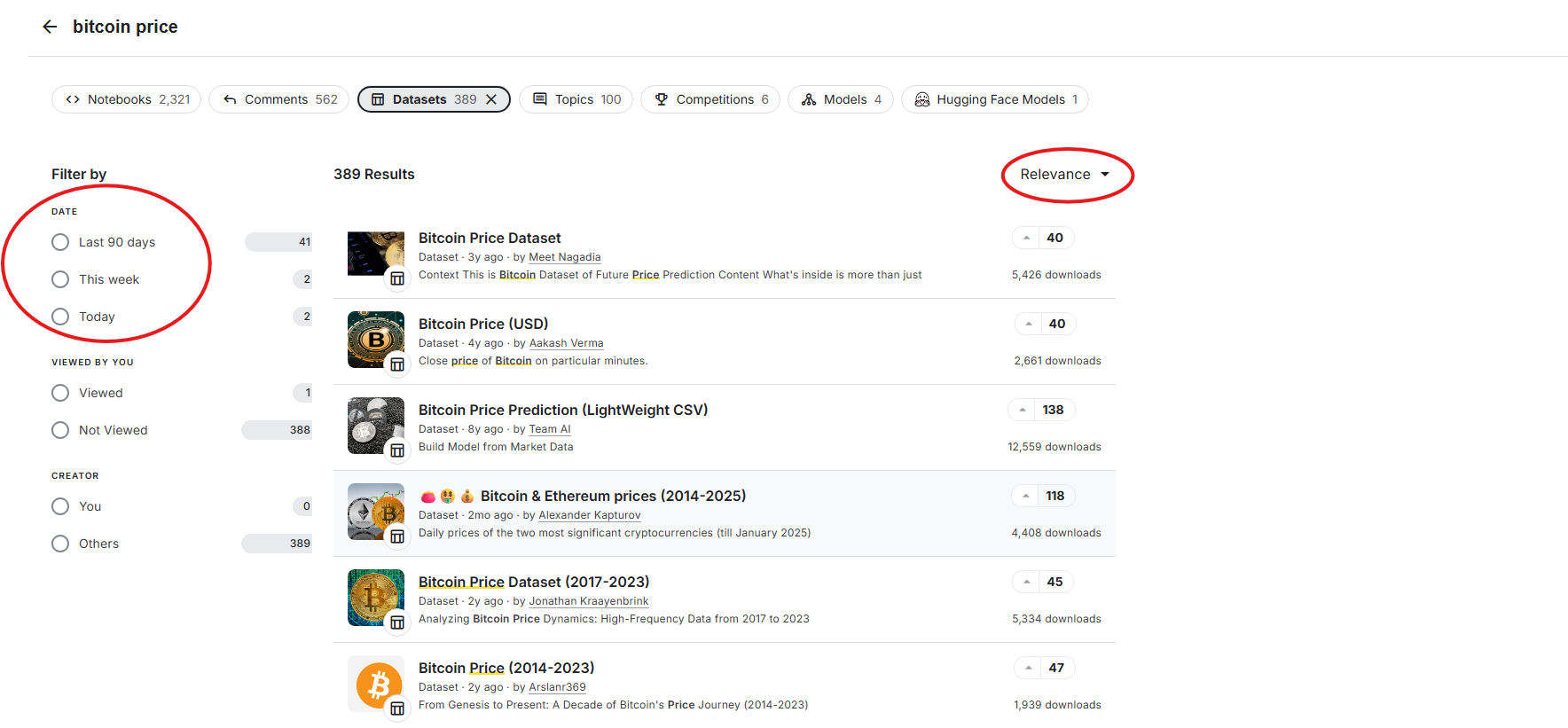The height and width of the screenshot is (728, 1568).
Task: Click the 12,559 downloads text
Action: click(1054, 447)
